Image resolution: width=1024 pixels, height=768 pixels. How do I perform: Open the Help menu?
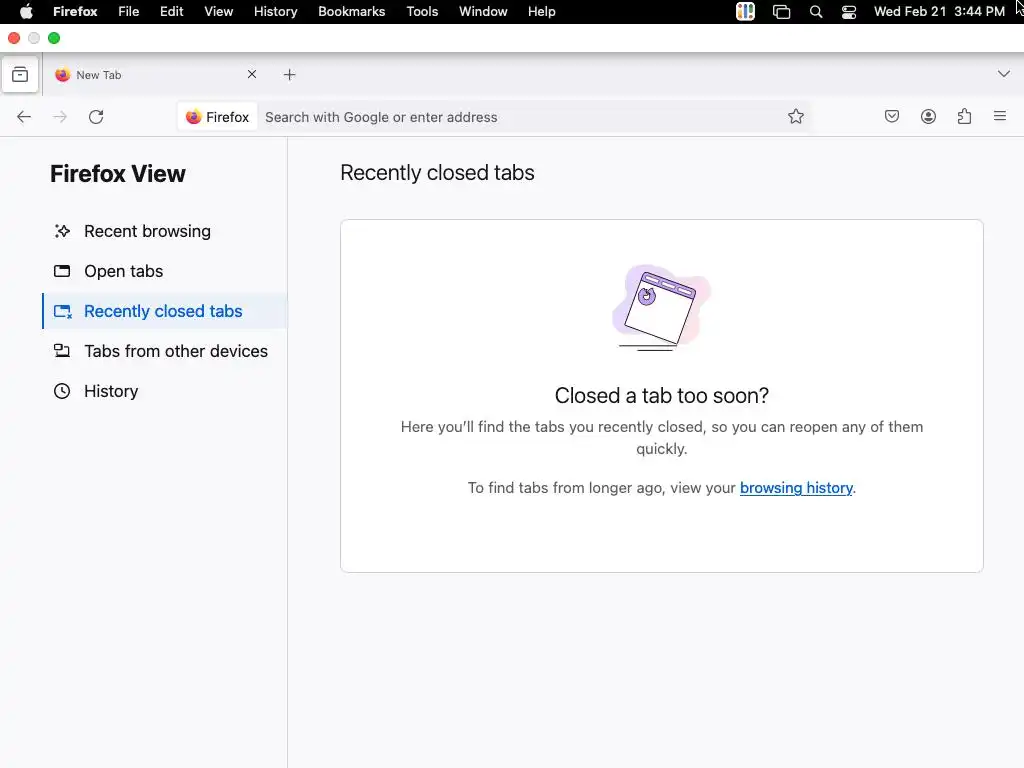(542, 12)
